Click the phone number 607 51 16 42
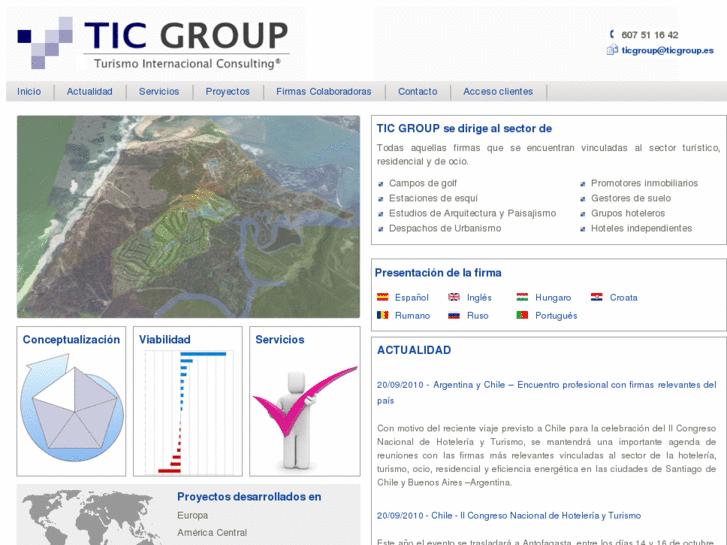 [650, 35]
